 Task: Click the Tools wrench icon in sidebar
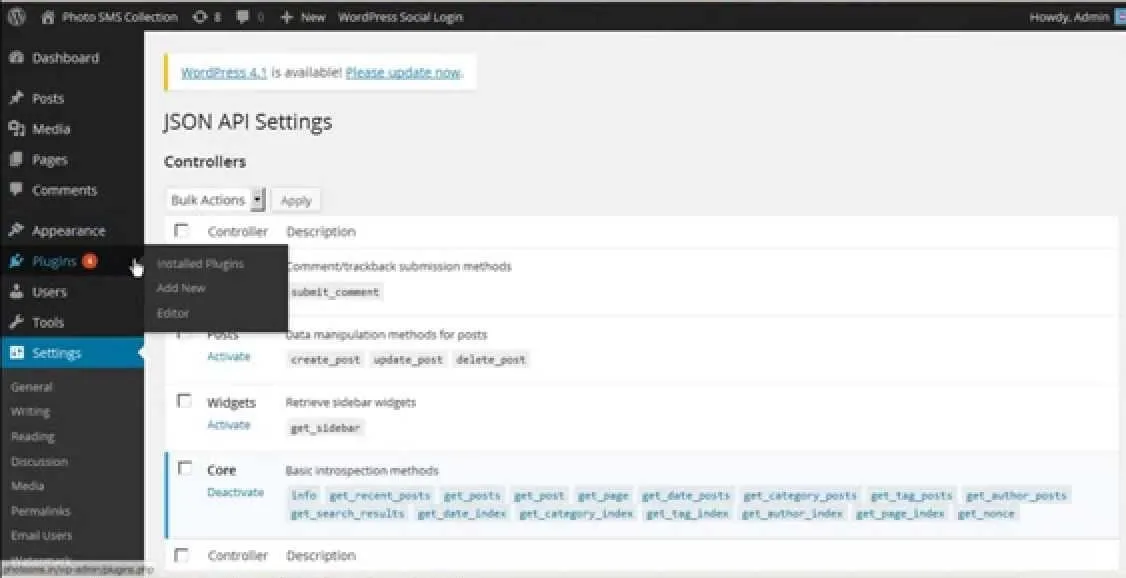tap(17, 322)
